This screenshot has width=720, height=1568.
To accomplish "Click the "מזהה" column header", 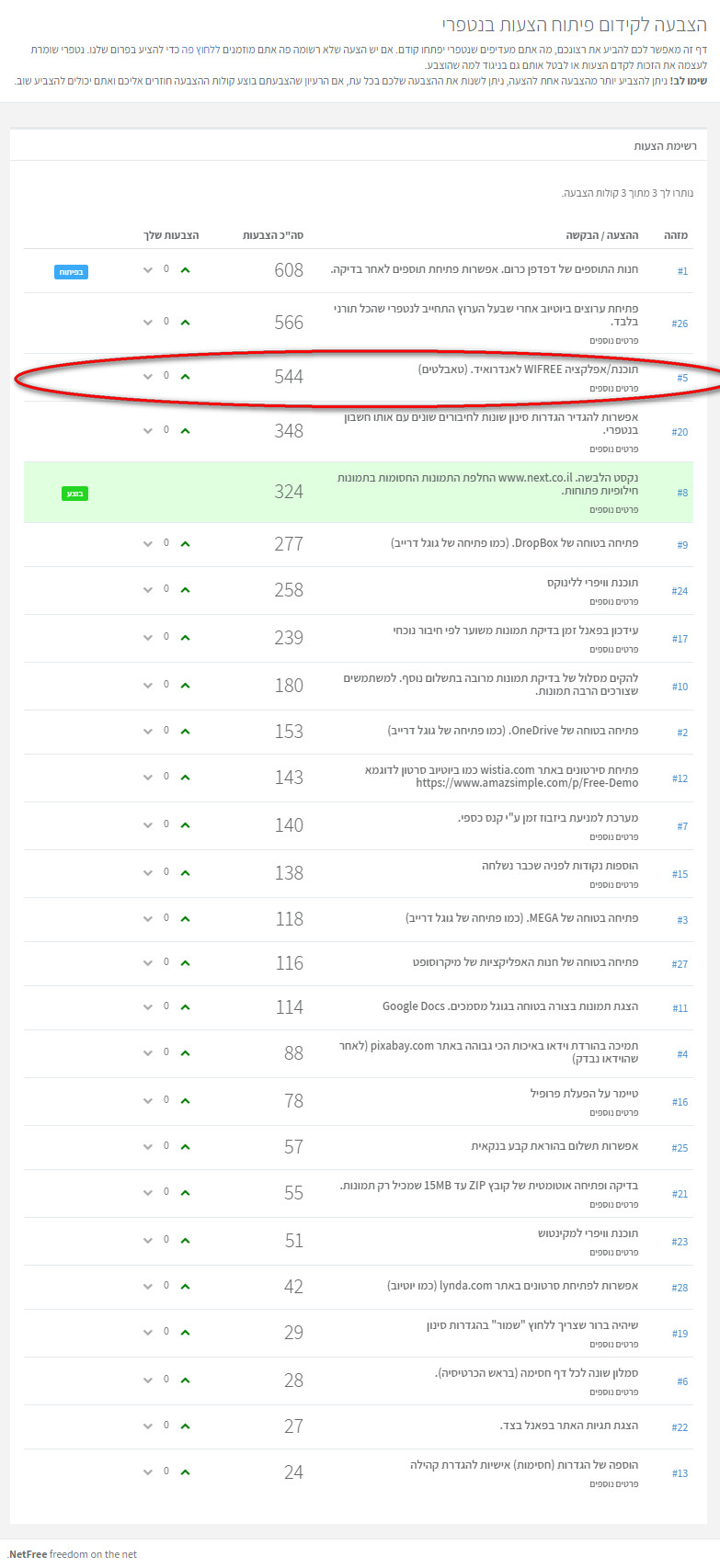I will [x=676, y=235].
